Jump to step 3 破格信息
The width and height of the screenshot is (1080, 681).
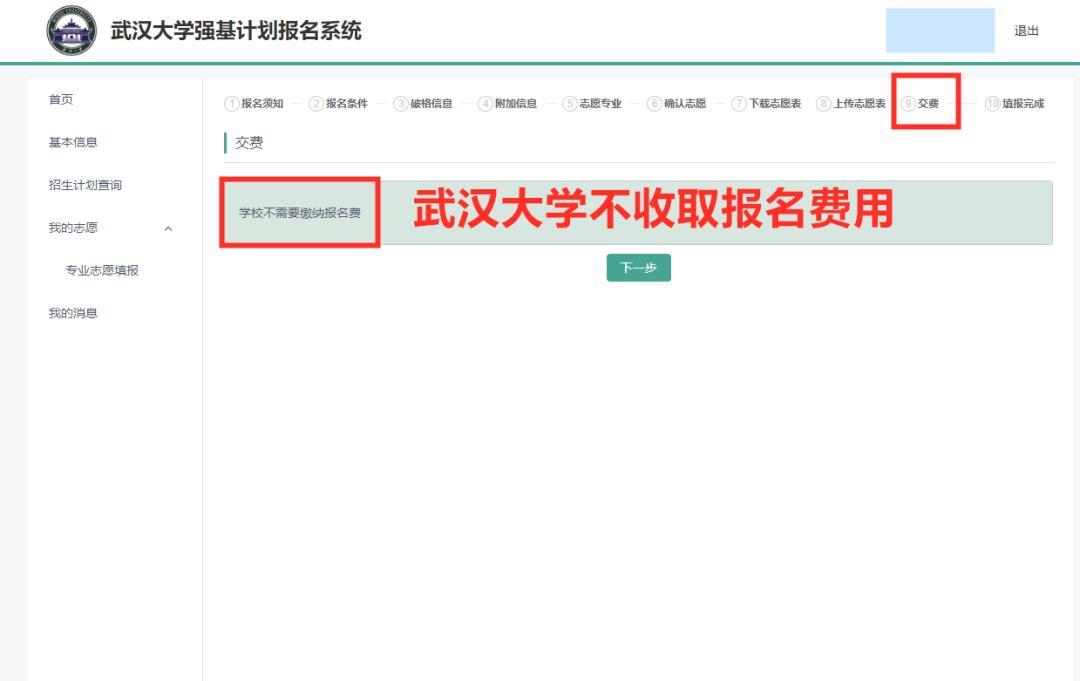[423, 104]
